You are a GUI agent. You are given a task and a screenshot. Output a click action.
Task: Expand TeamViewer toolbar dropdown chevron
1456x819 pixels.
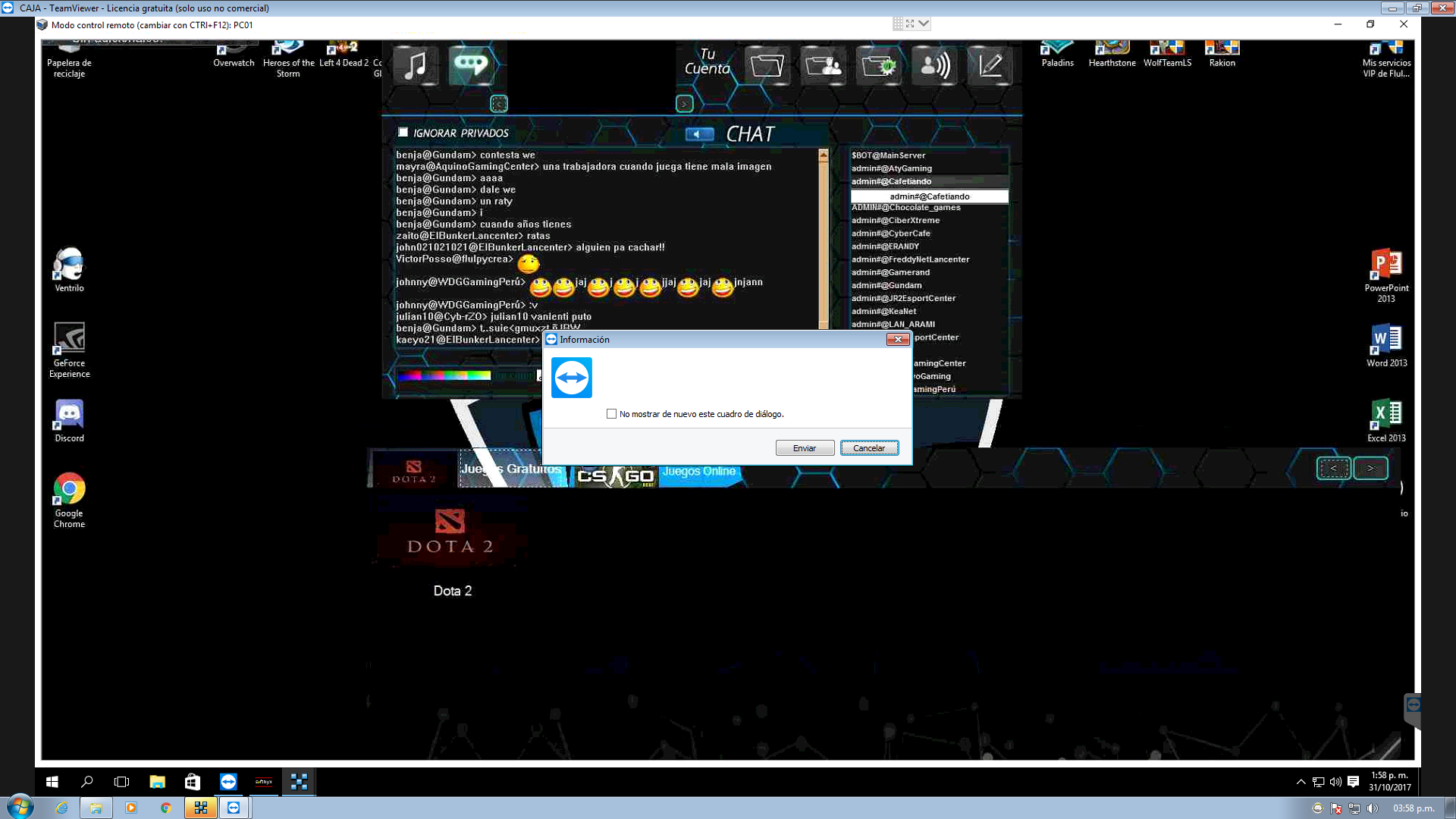pos(923,24)
